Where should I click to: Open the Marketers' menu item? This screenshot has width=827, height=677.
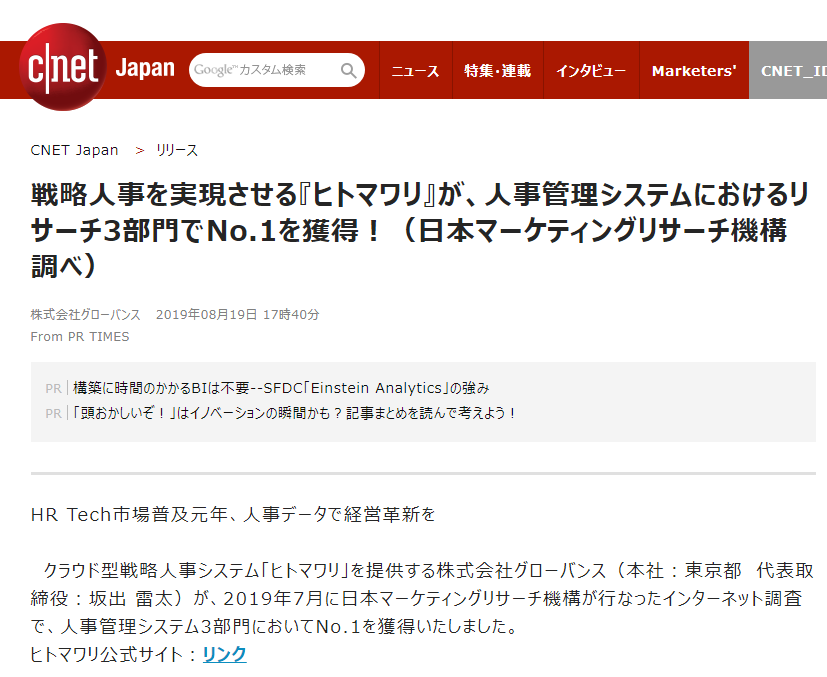[694, 70]
